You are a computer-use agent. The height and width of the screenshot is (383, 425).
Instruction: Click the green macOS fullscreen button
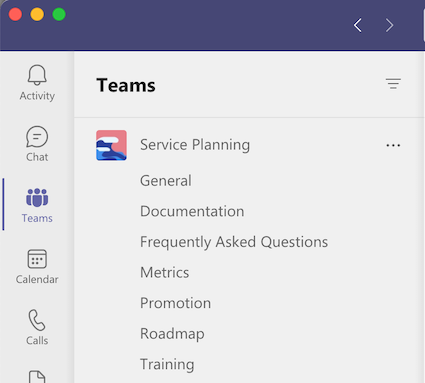59,14
